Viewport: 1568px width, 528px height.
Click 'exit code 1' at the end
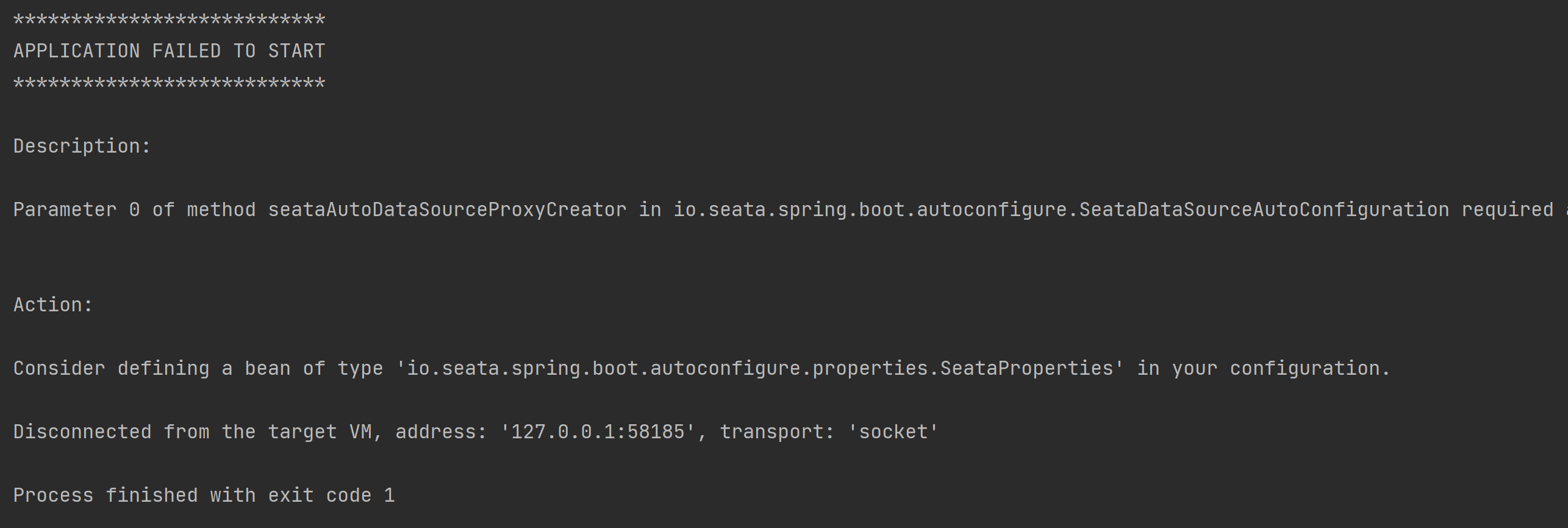coord(331,496)
